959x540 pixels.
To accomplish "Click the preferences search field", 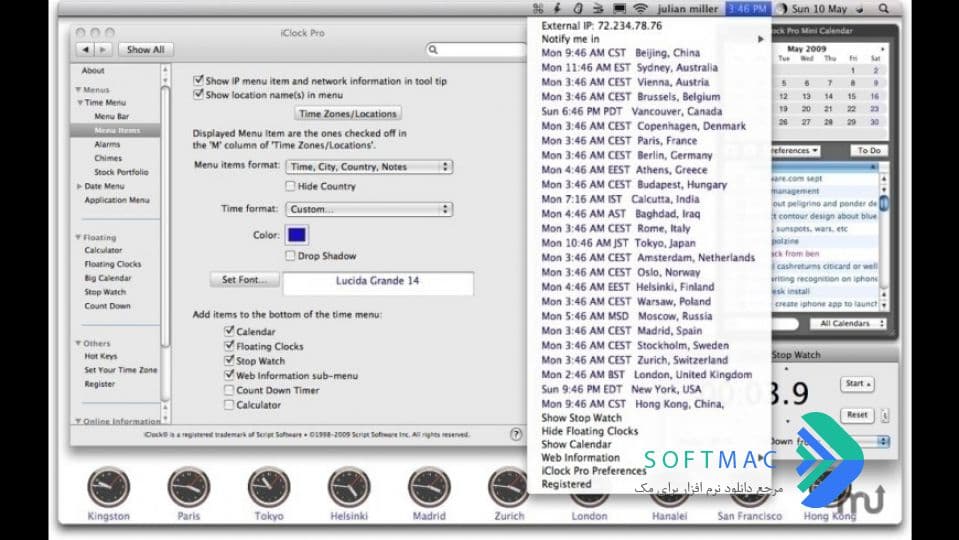I will coord(476,50).
